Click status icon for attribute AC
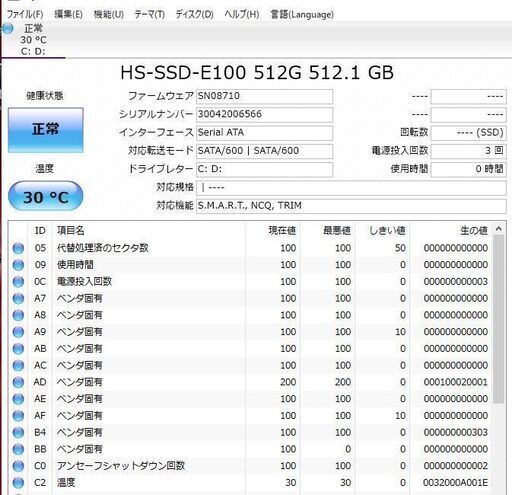The image size is (512, 495). [18, 365]
